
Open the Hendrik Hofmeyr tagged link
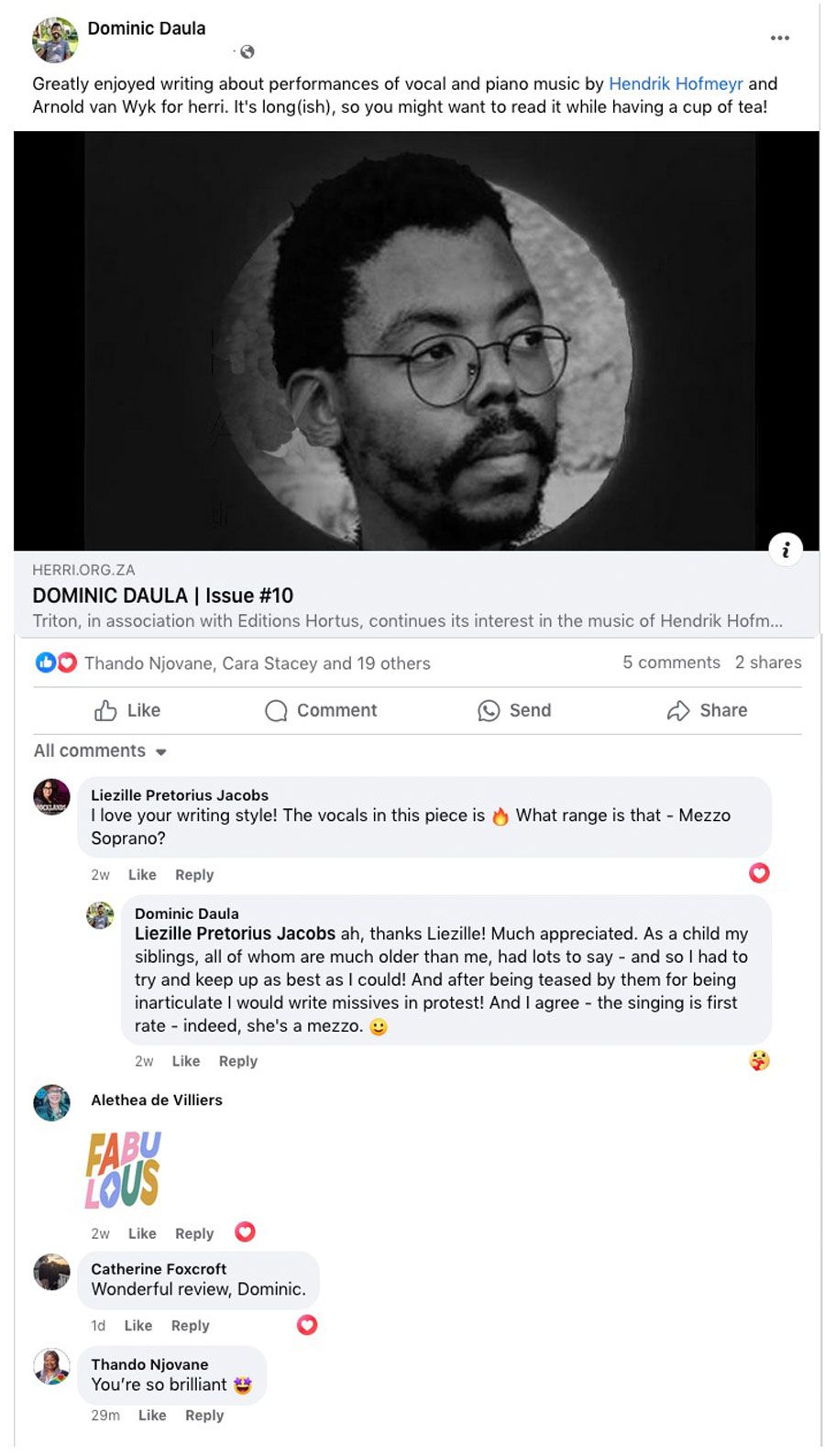coord(676,83)
